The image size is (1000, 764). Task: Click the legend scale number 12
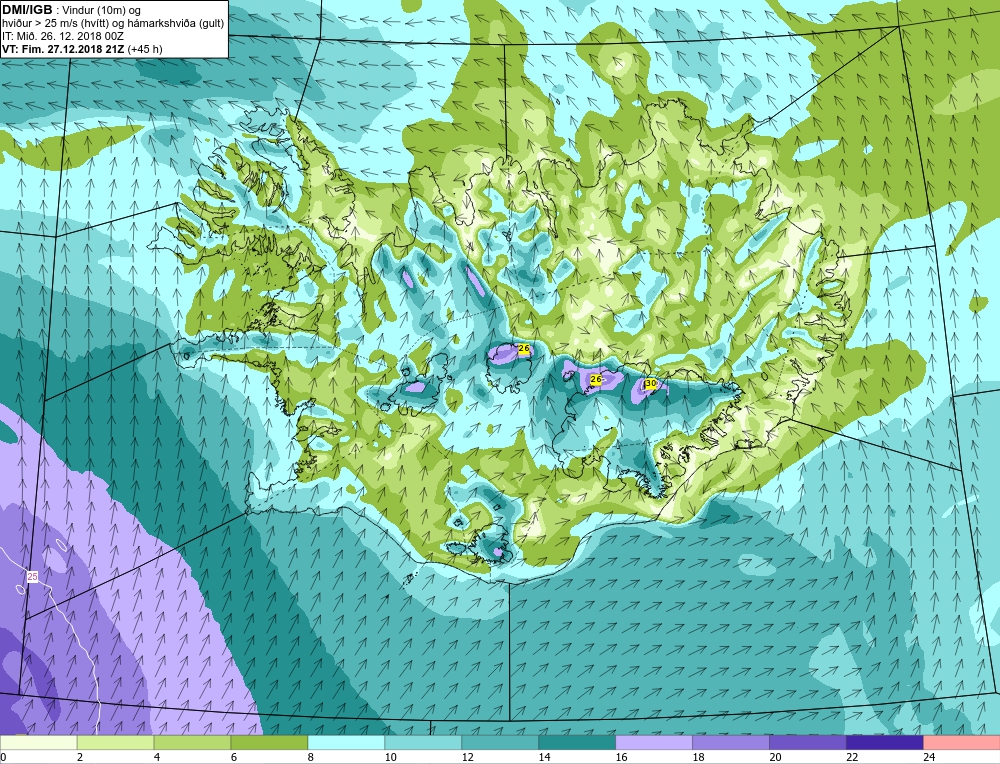[x=467, y=757]
